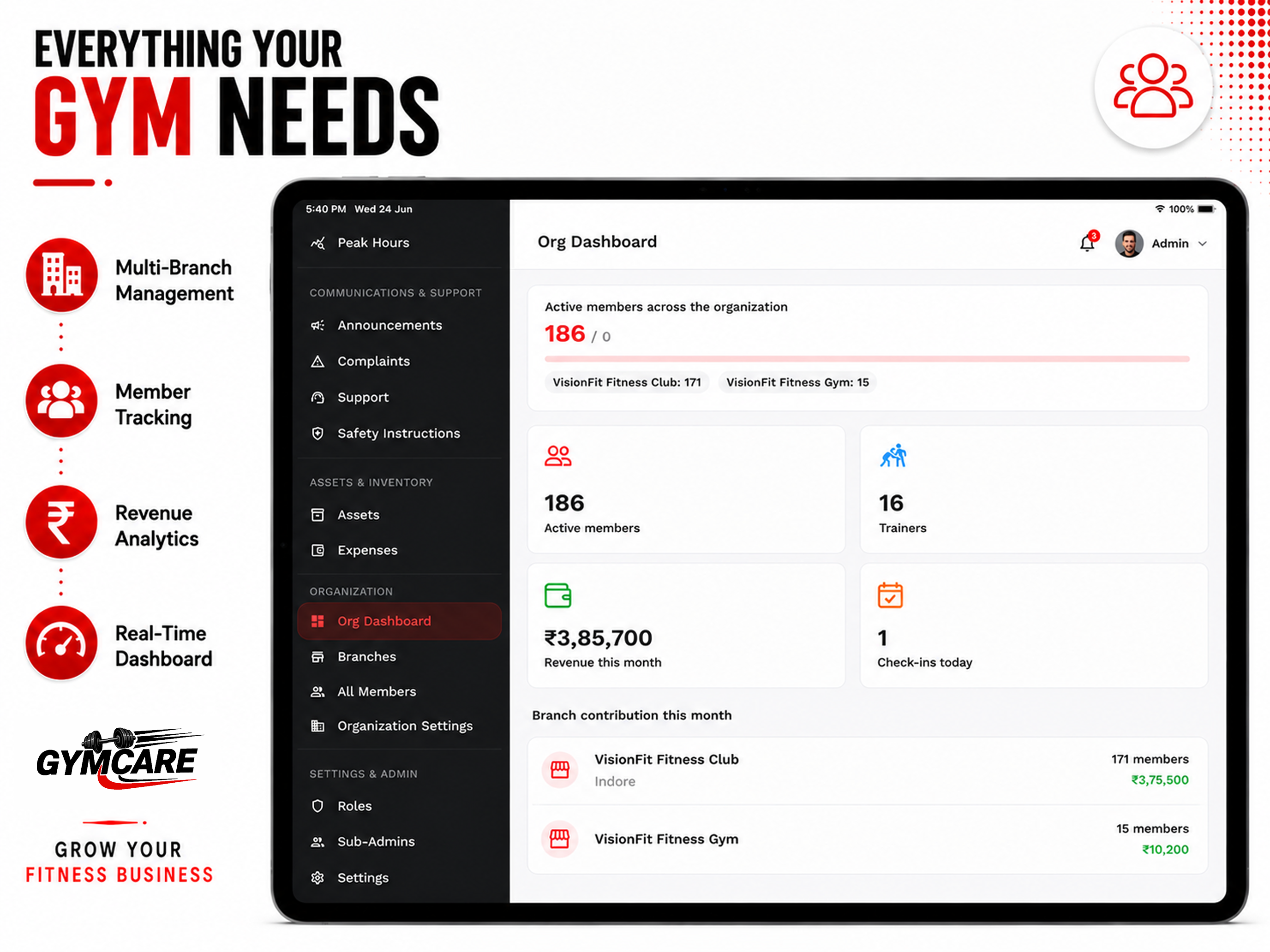Image resolution: width=1270 pixels, height=952 pixels.
Task: Open the Organization Settings label
Action: tap(405, 726)
